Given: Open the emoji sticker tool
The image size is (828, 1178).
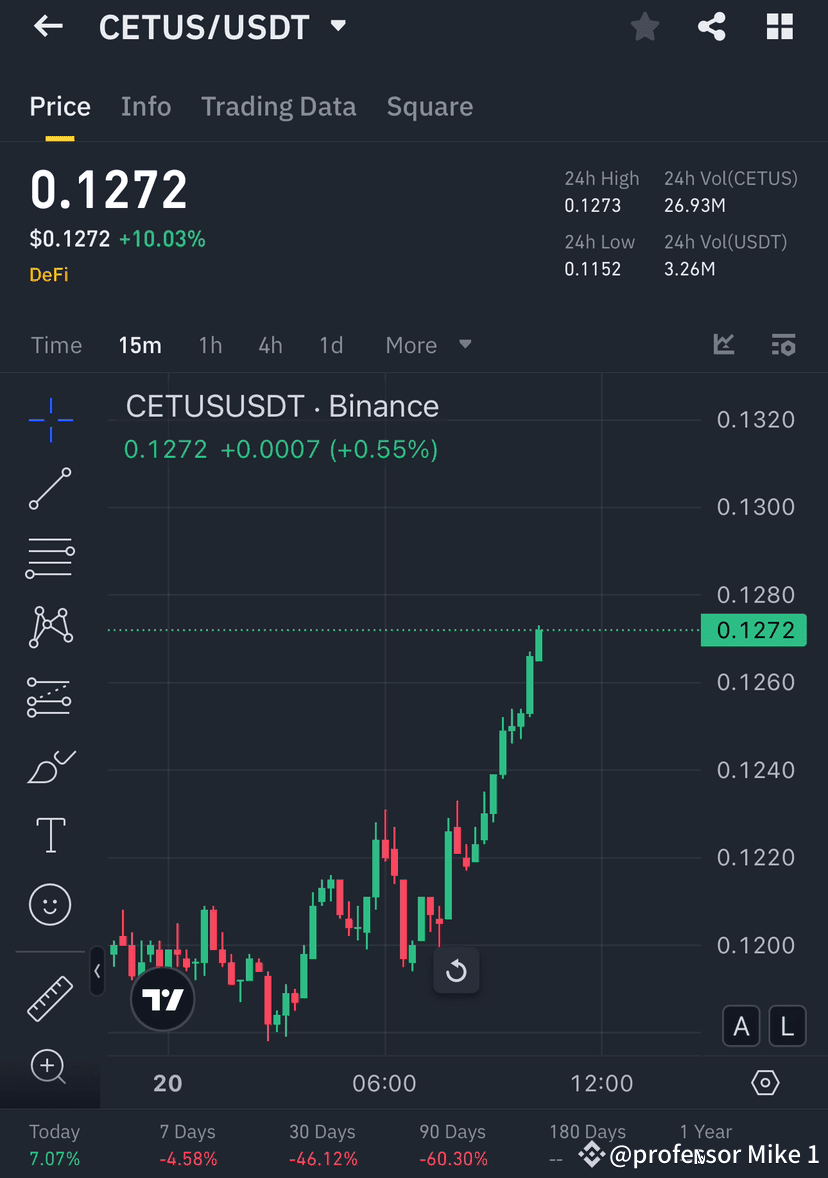Looking at the screenshot, I should point(49,903).
